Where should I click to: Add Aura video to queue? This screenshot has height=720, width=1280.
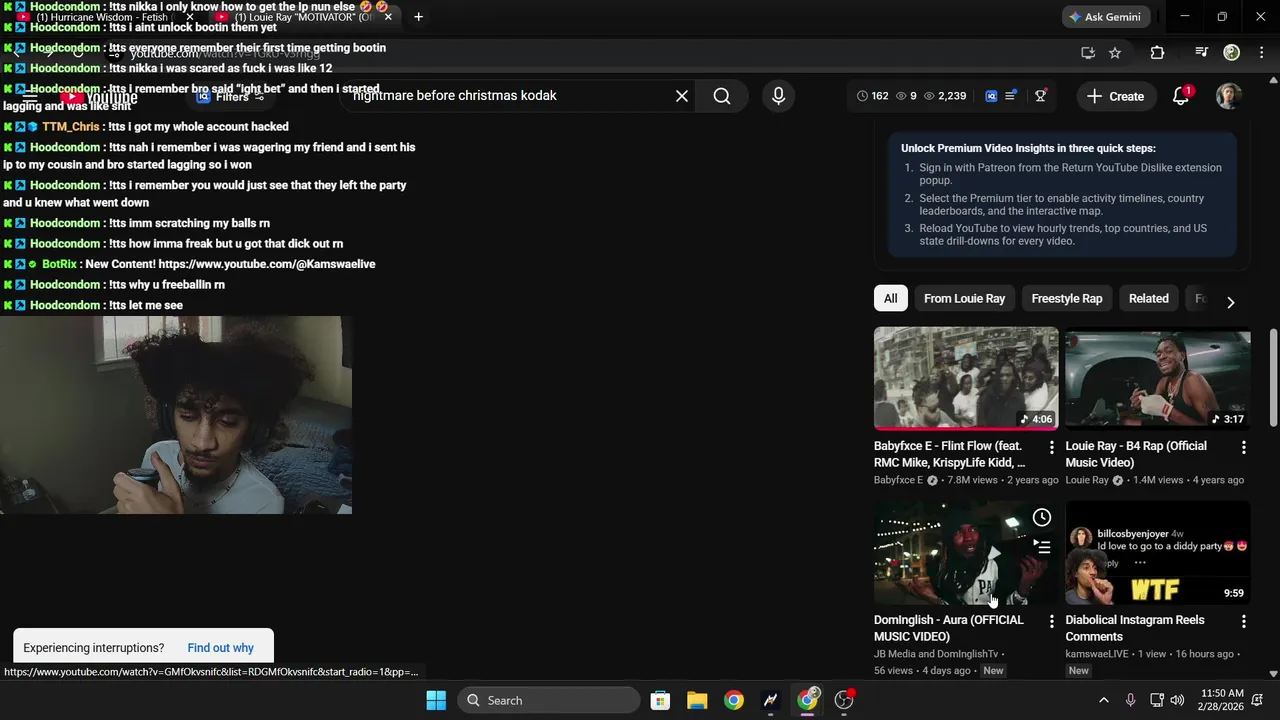point(1042,547)
